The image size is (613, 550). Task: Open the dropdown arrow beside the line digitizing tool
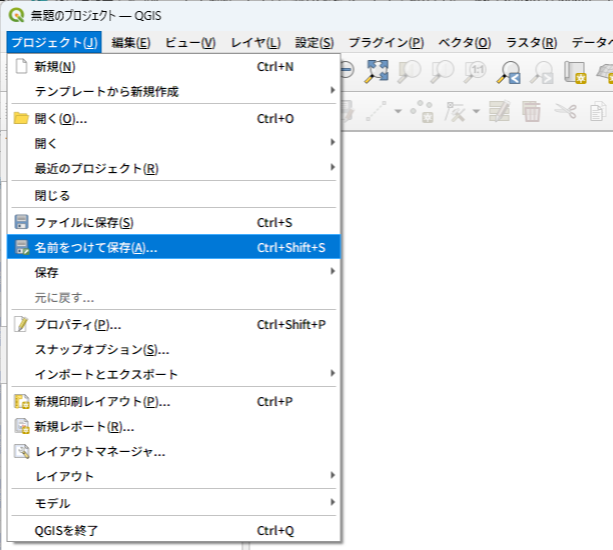click(398, 111)
